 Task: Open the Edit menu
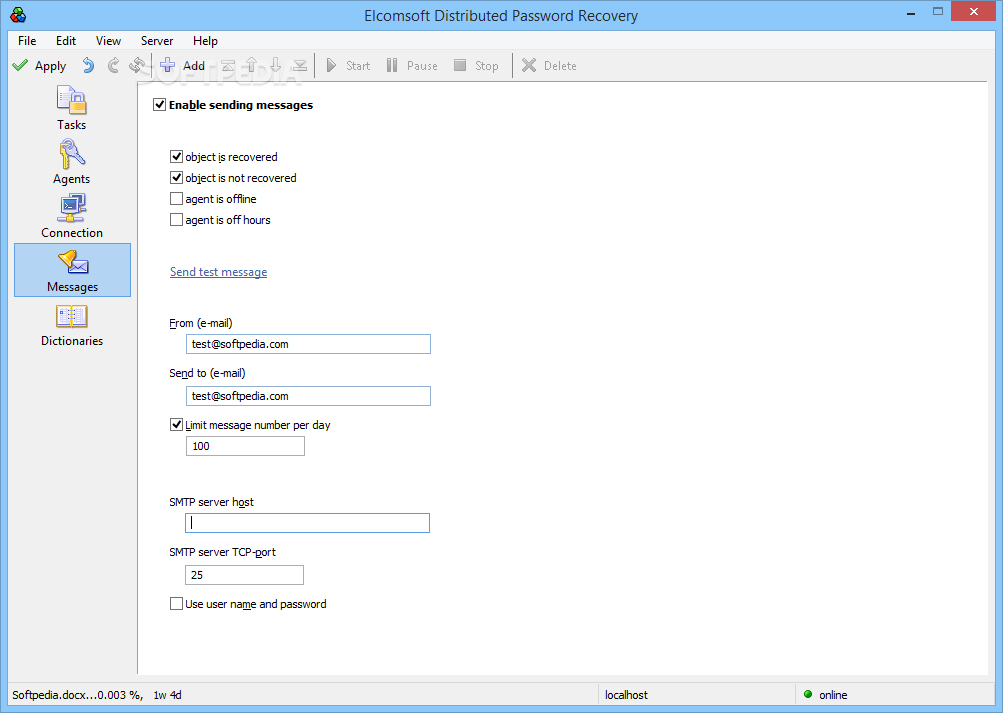65,40
